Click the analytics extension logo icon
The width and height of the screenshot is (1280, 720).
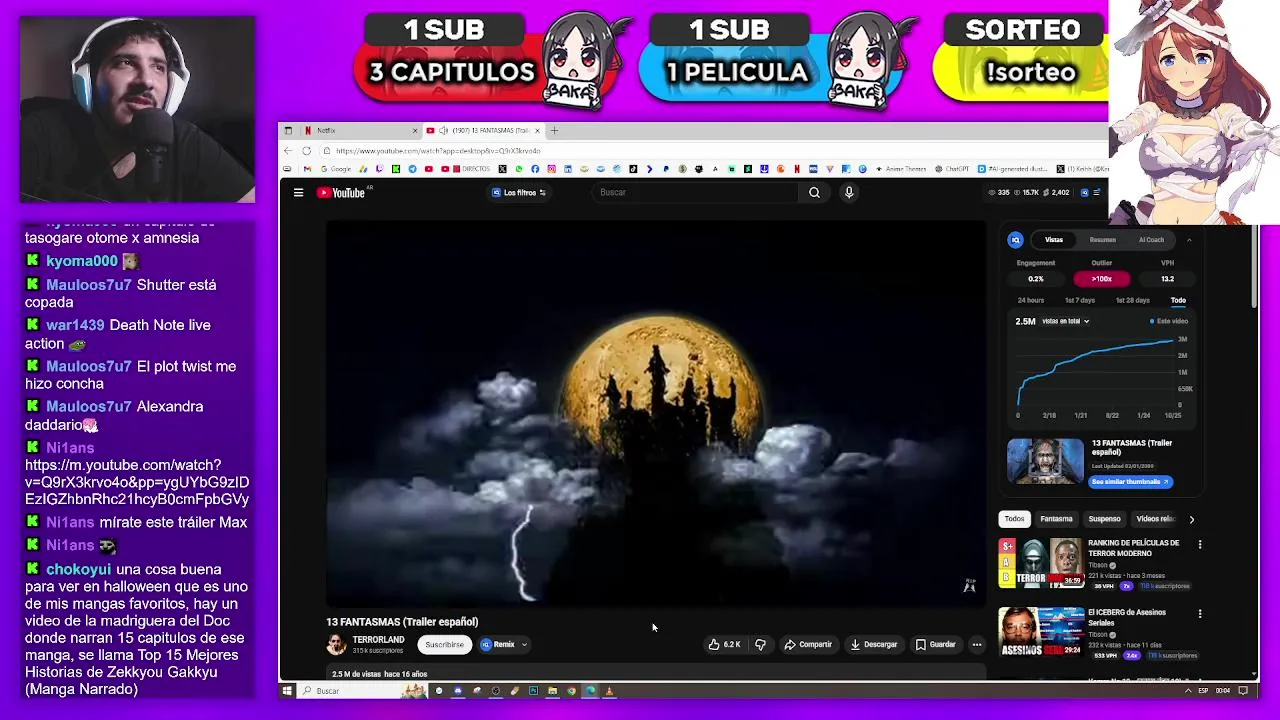(x=1015, y=240)
